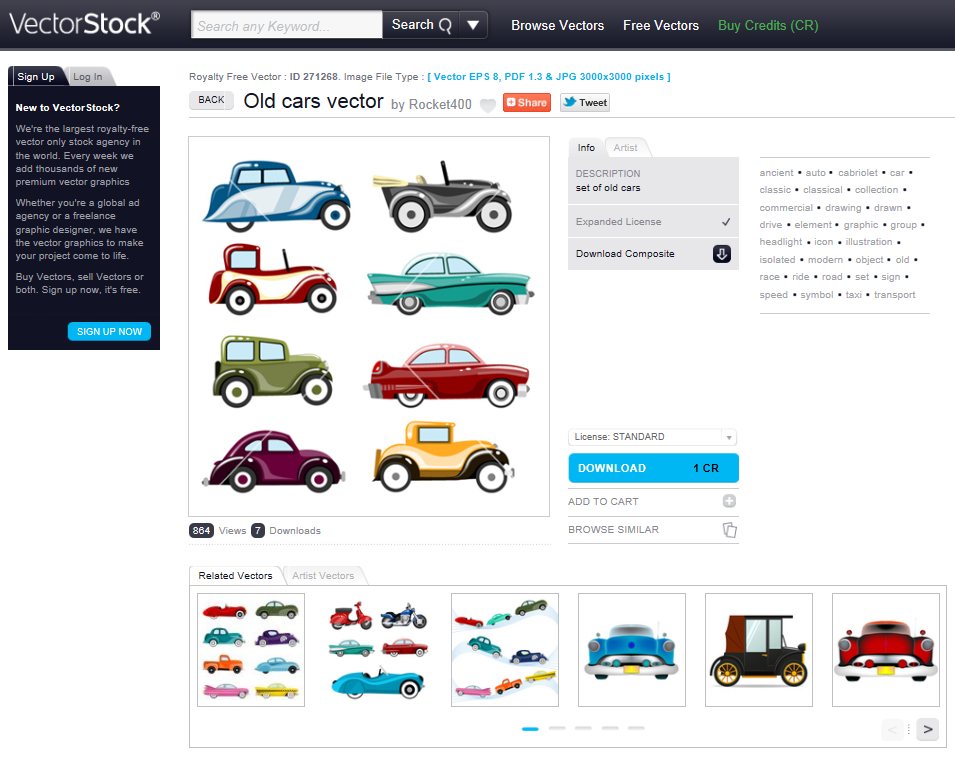Open the search options dropdown arrow

point(473,25)
